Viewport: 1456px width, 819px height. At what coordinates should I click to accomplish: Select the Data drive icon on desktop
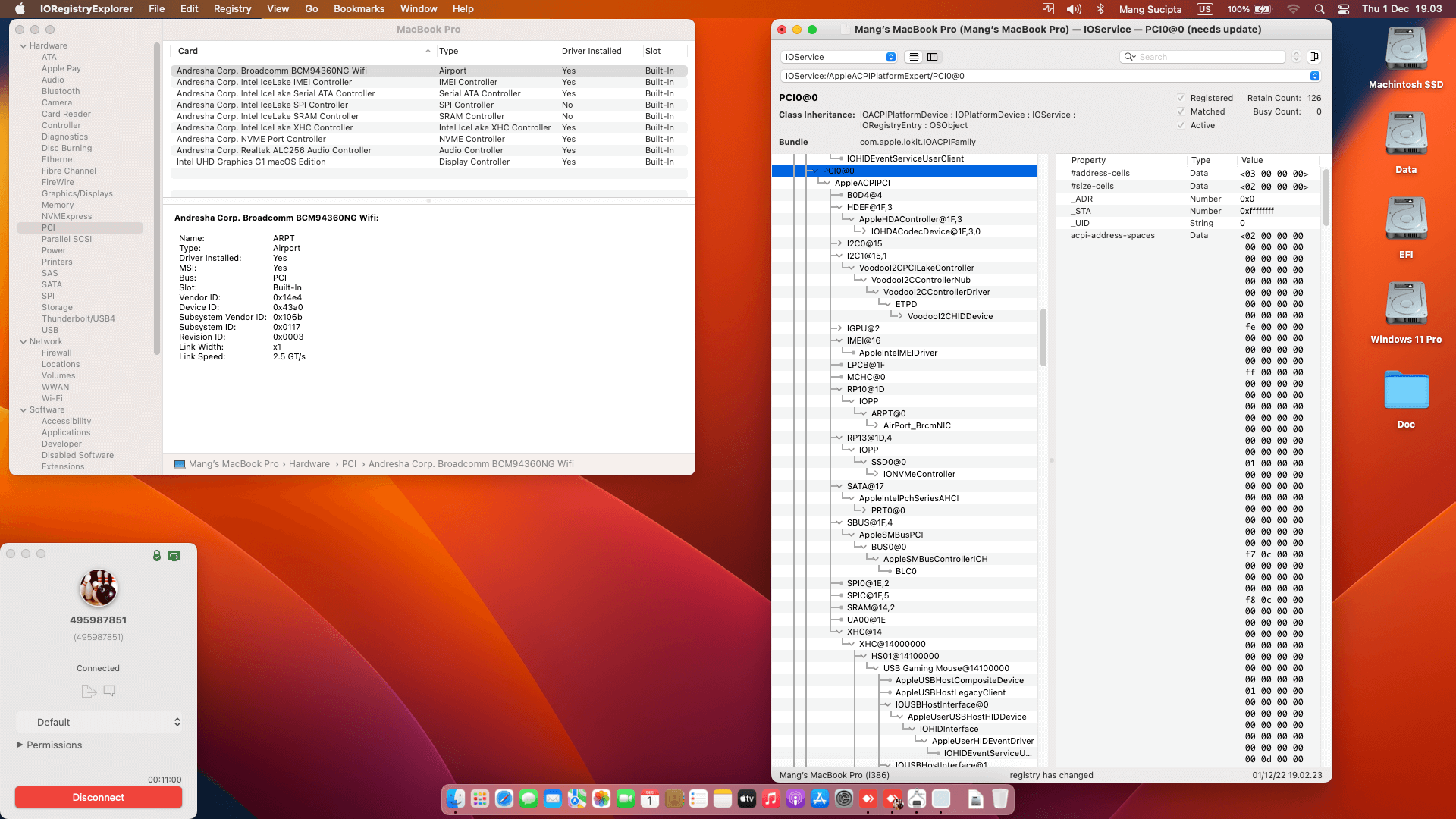pos(1406,135)
